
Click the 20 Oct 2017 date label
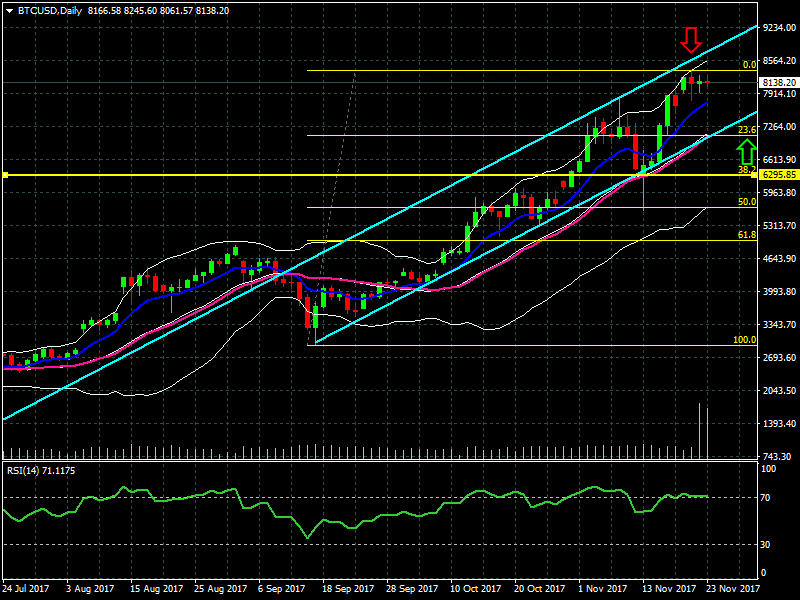pyautogui.click(x=540, y=588)
